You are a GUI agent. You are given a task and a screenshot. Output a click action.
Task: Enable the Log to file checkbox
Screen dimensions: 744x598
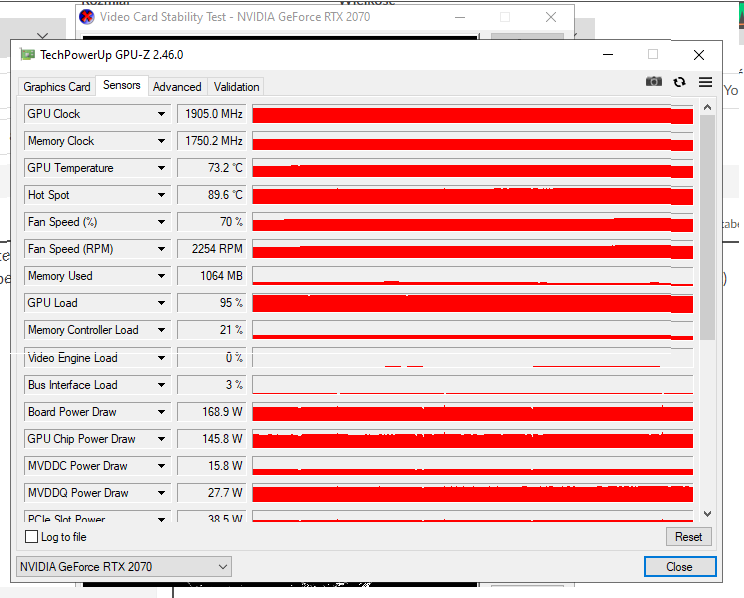tap(31, 537)
